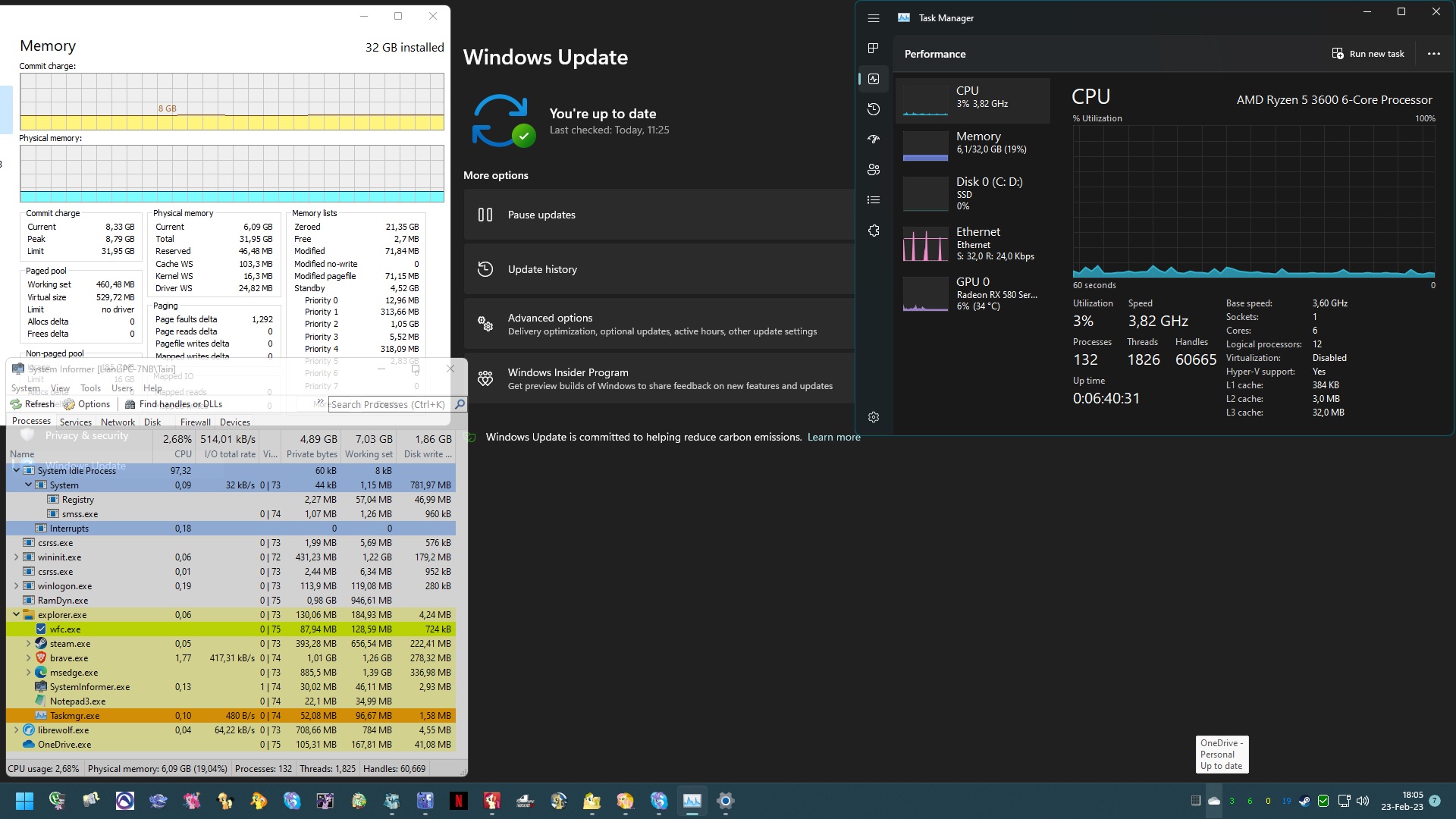Select the Services tab in System Informer
This screenshot has height=819, width=1456.
click(75, 421)
